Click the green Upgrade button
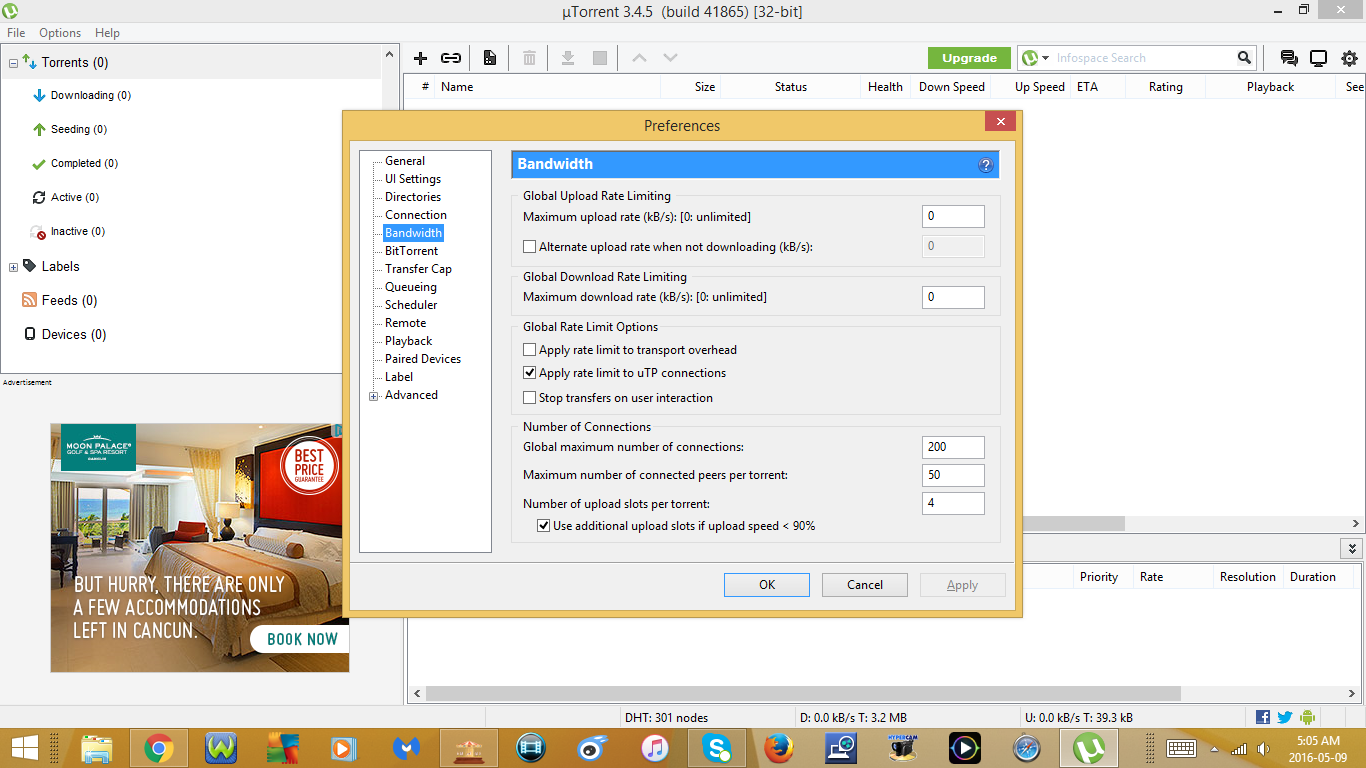The height and width of the screenshot is (768, 1366). pos(969,58)
